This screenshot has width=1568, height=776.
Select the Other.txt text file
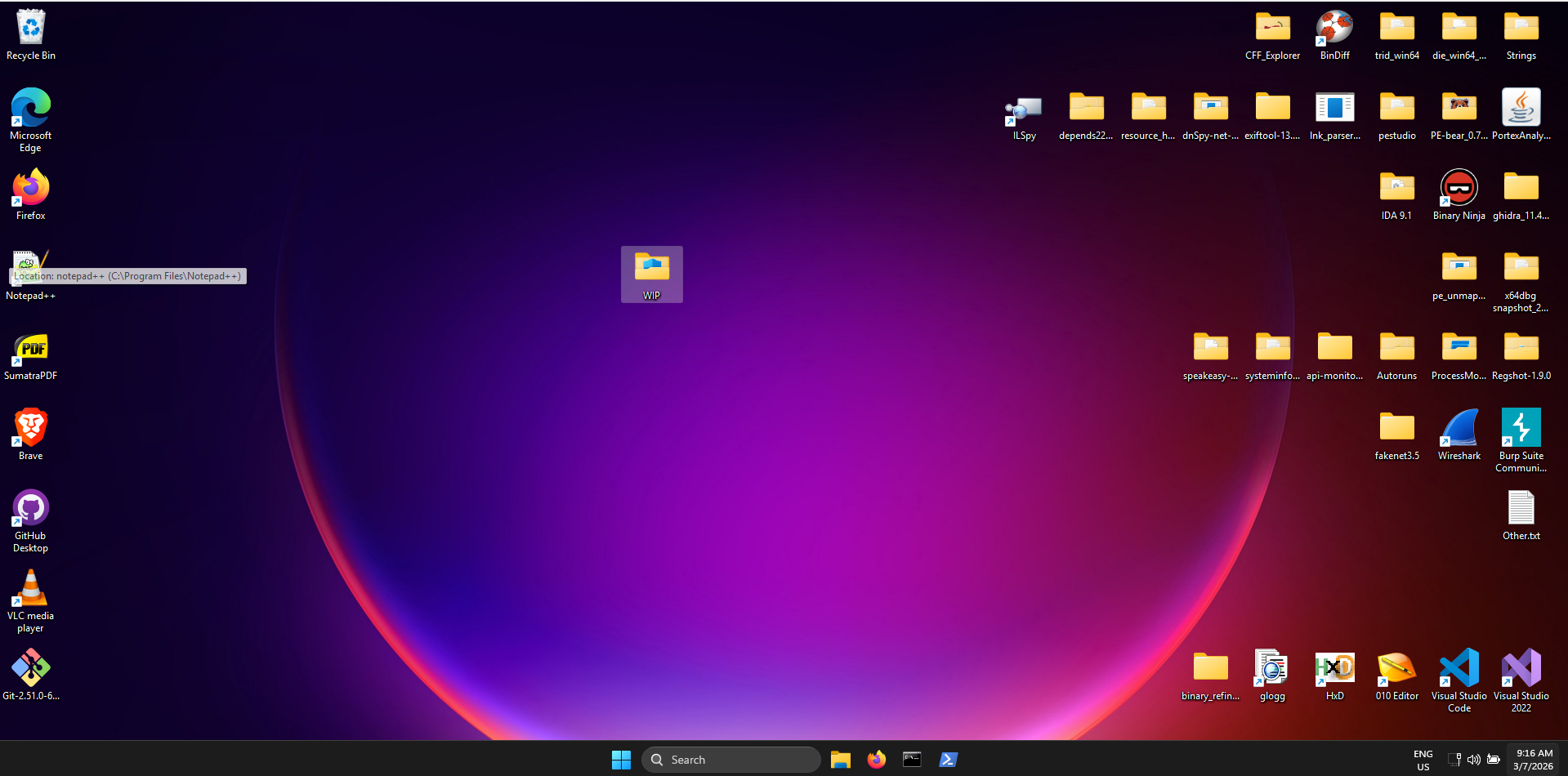1521,509
